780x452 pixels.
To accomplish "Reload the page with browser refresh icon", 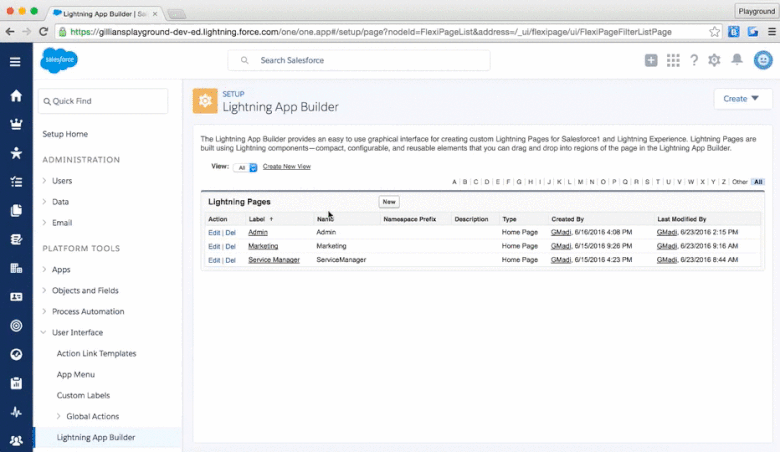I will (43, 32).
